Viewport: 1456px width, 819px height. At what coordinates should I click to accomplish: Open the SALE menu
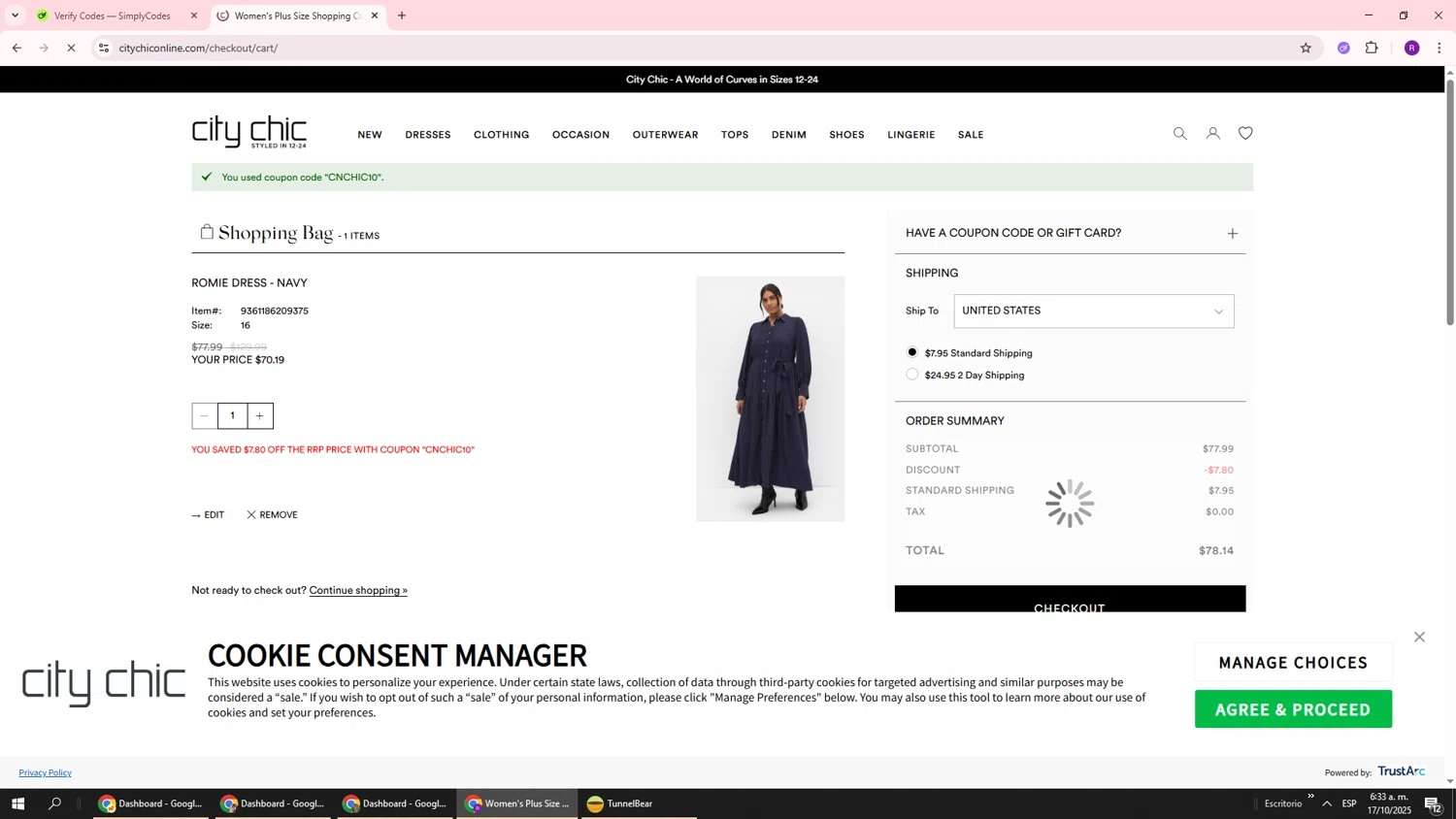[972, 135]
